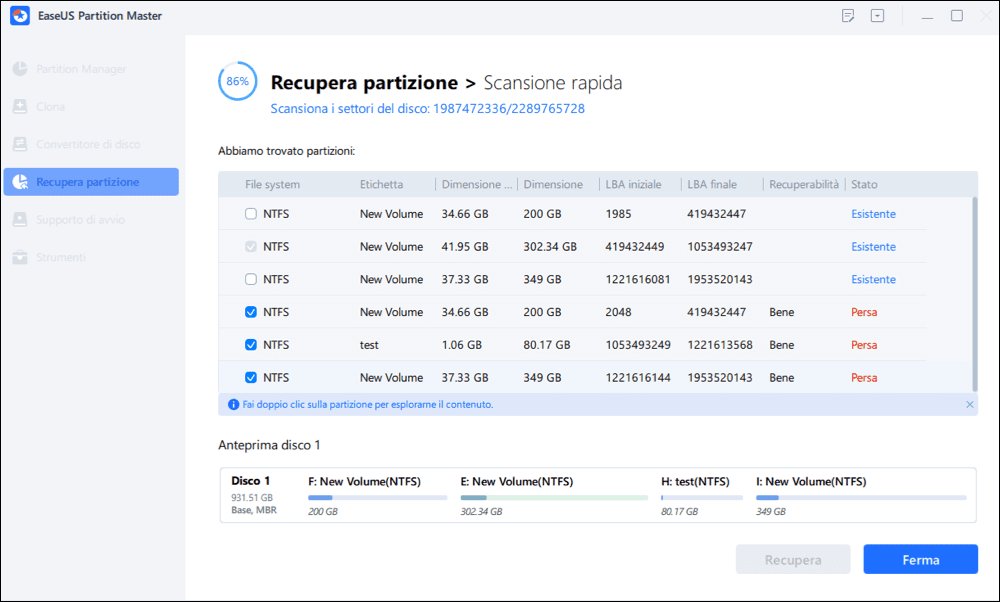Click the Clona sidebar icon
Image resolution: width=1000 pixels, height=602 pixels.
[x=20, y=107]
